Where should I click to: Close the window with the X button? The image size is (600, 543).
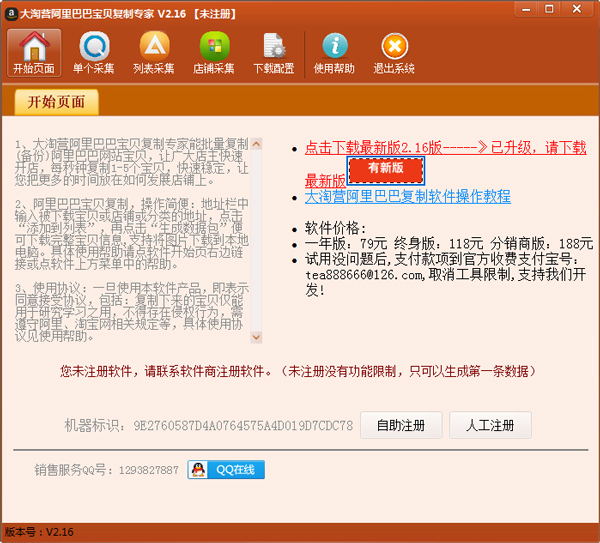coord(577,9)
